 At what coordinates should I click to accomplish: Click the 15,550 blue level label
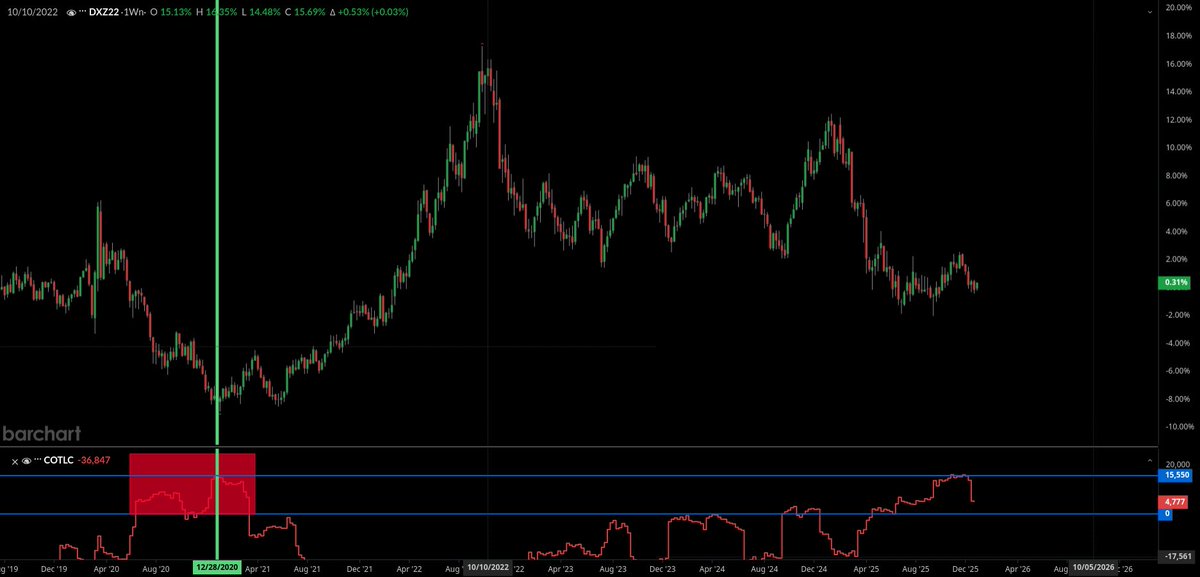(x=1175, y=476)
